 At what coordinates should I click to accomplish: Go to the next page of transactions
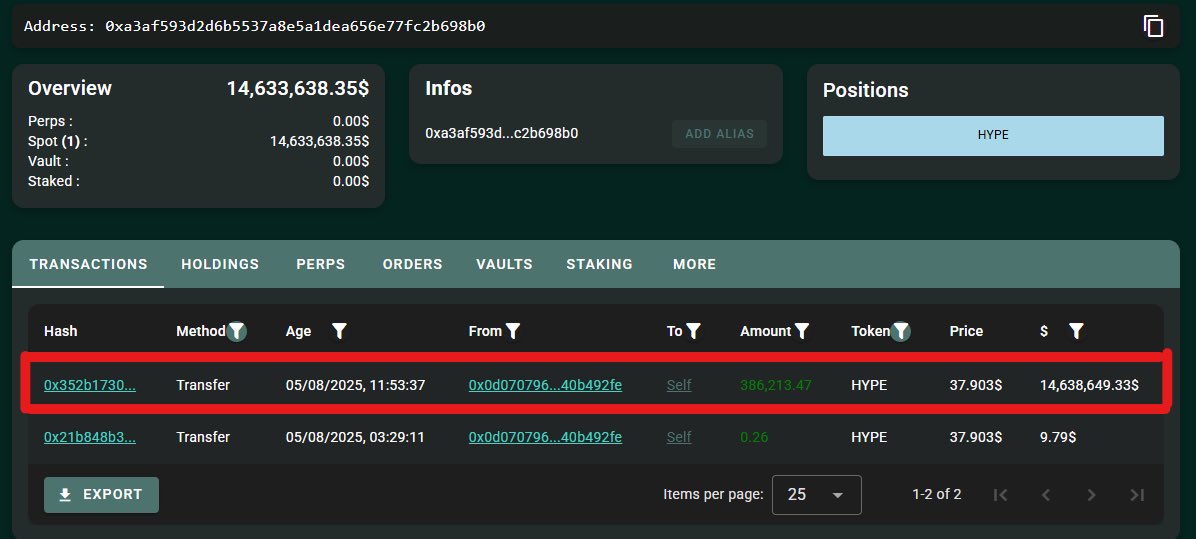tap(1092, 495)
